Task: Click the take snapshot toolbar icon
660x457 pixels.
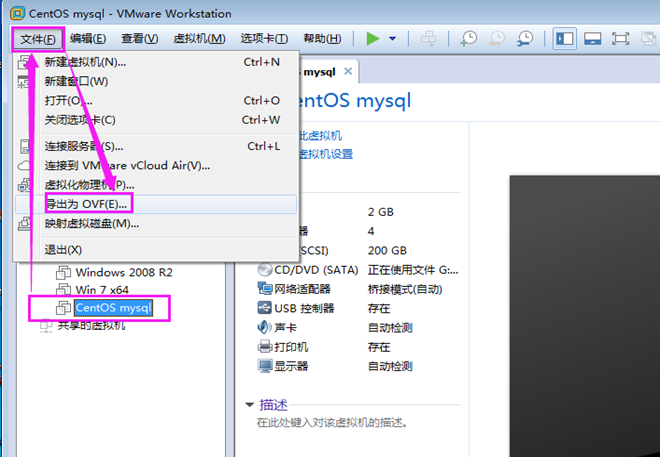Action: (468, 39)
